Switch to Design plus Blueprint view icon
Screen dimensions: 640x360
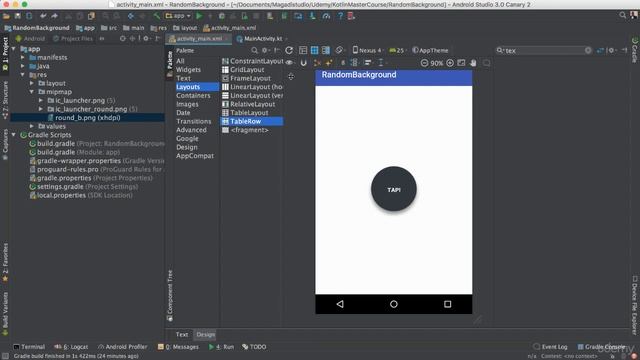(x=326, y=50)
